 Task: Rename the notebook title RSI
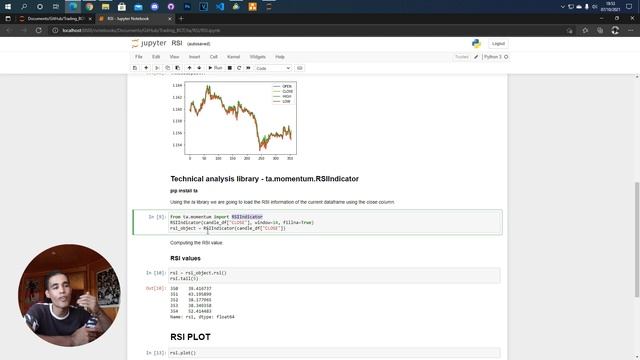[177, 43]
